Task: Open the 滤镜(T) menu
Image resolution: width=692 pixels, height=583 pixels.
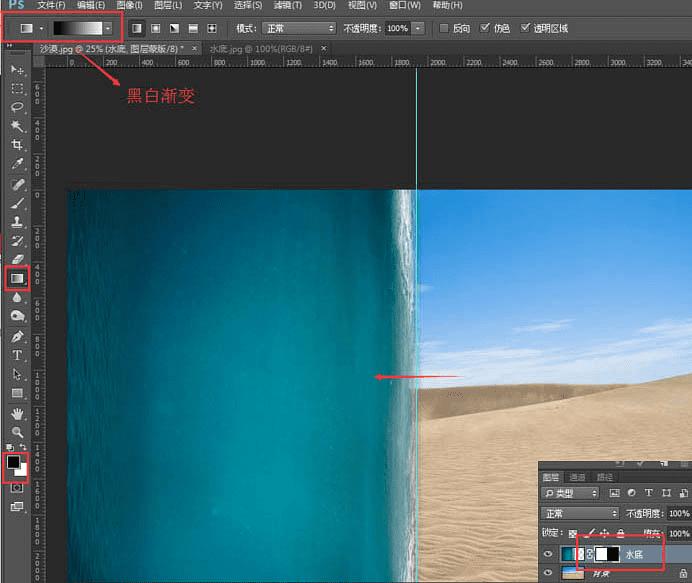Action: click(288, 5)
